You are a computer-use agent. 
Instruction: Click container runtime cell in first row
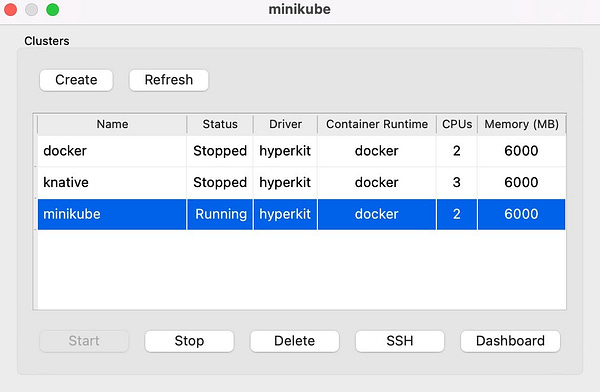pos(377,151)
